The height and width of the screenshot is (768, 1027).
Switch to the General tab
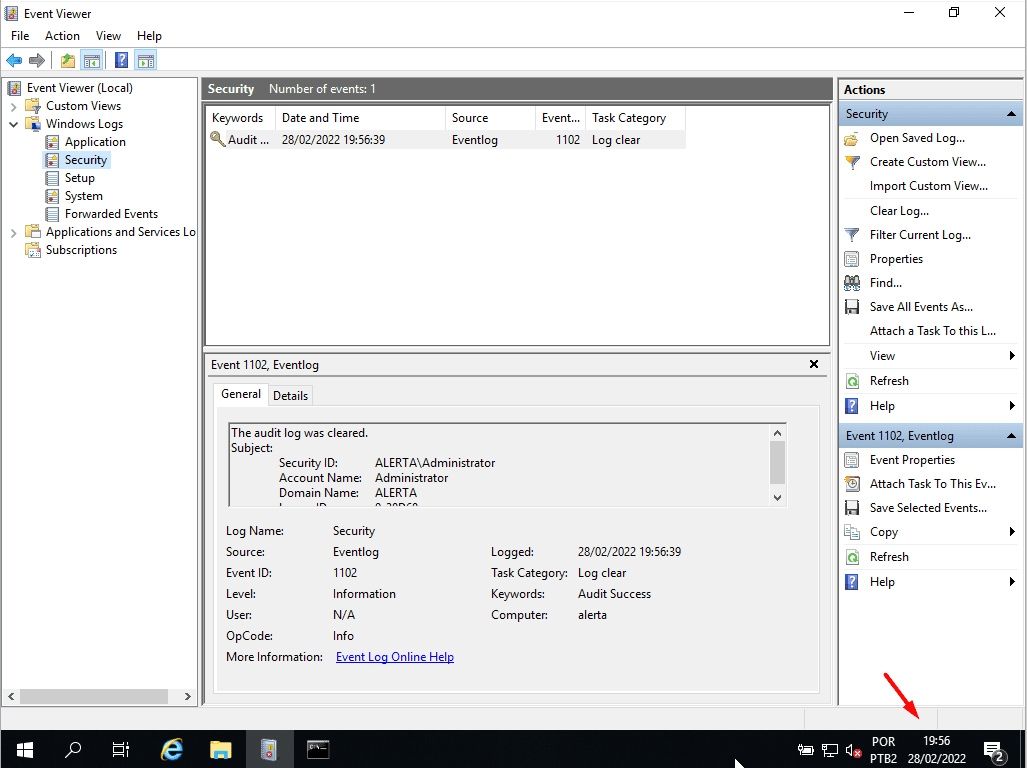[x=240, y=394]
